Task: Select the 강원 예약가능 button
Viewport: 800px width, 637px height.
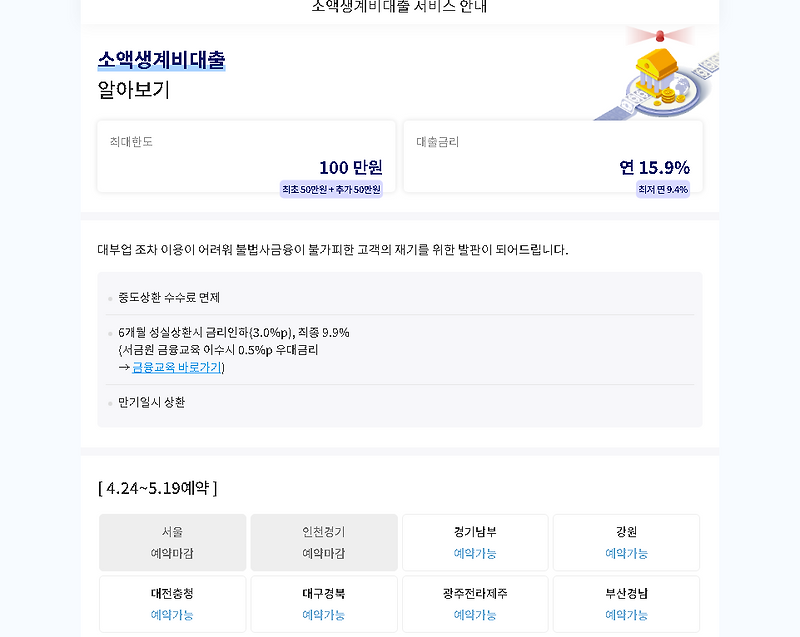Action: pos(625,541)
